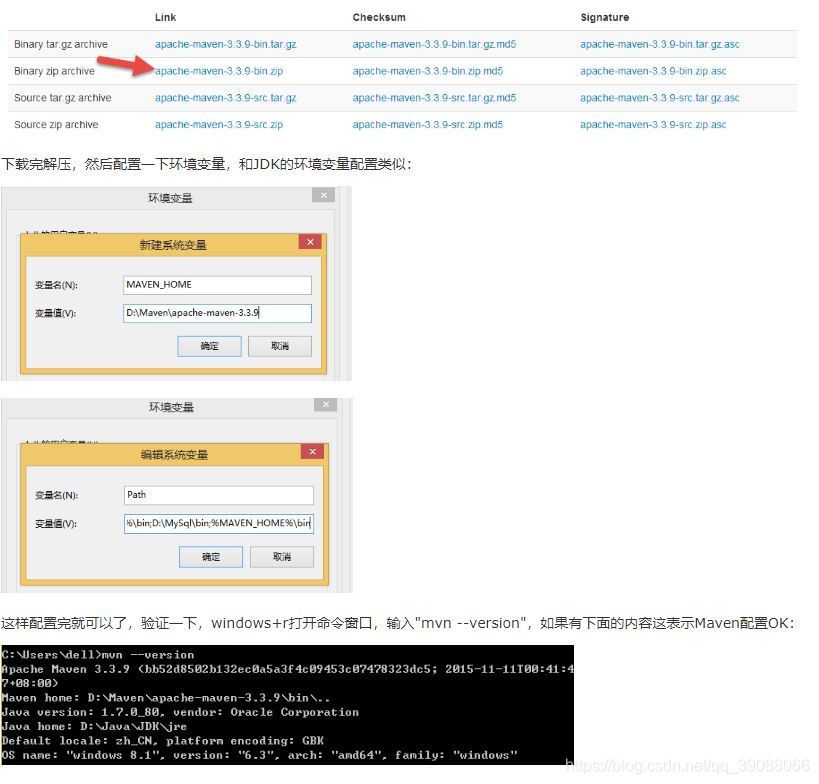Click the Checksum column header

(x=379, y=17)
